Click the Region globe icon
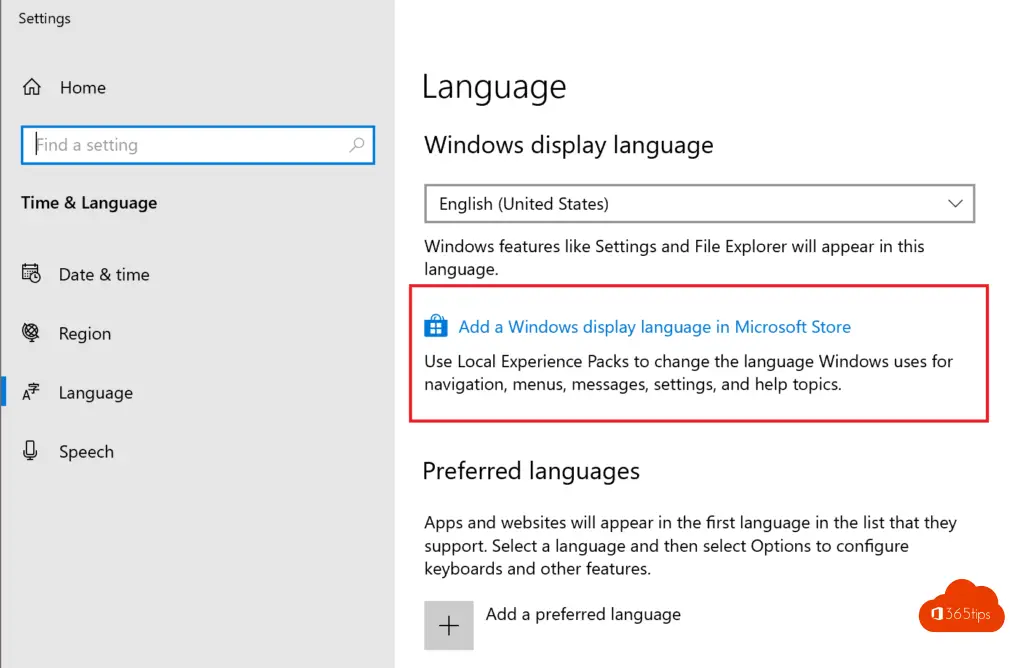 [31, 333]
